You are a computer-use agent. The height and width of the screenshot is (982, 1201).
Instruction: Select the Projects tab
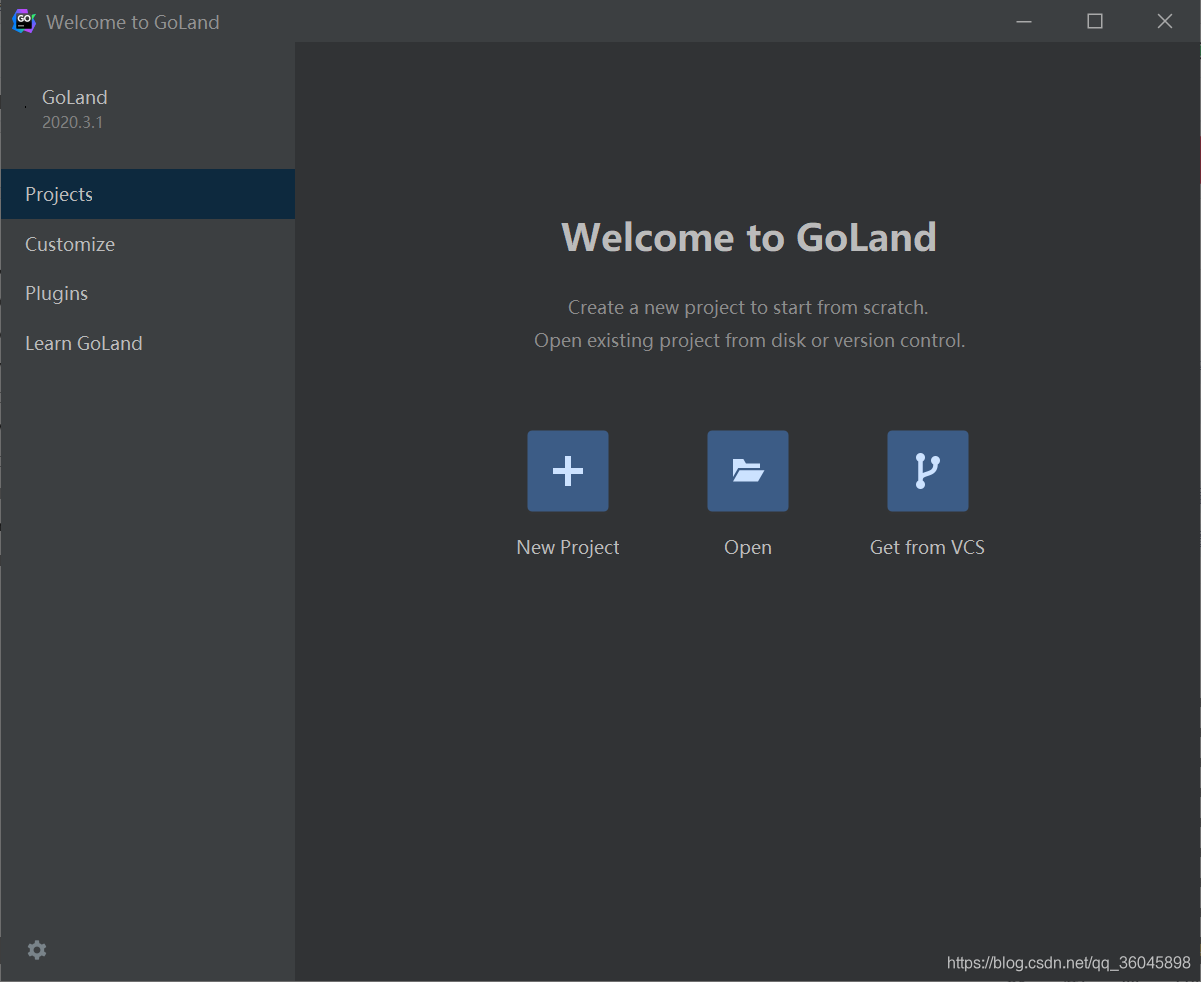(x=148, y=194)
